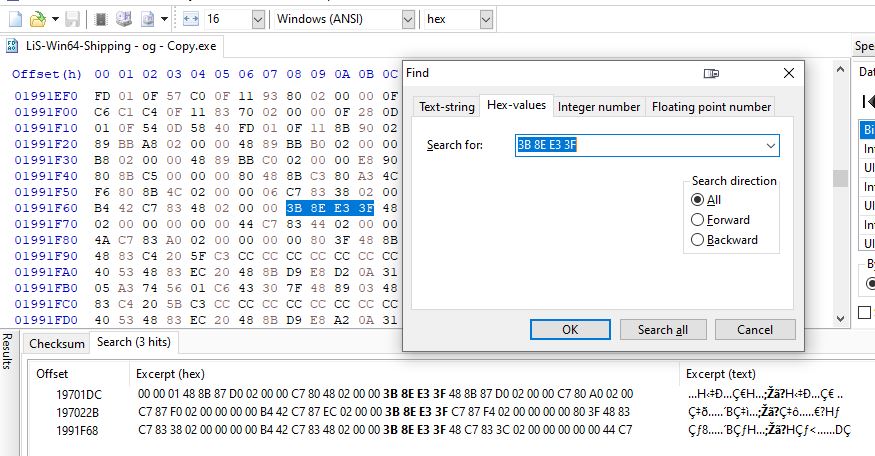Click the hex editor vertical scrollbar thumb
Viewport: 875px width, 456px height.
[x=841, y=179]
